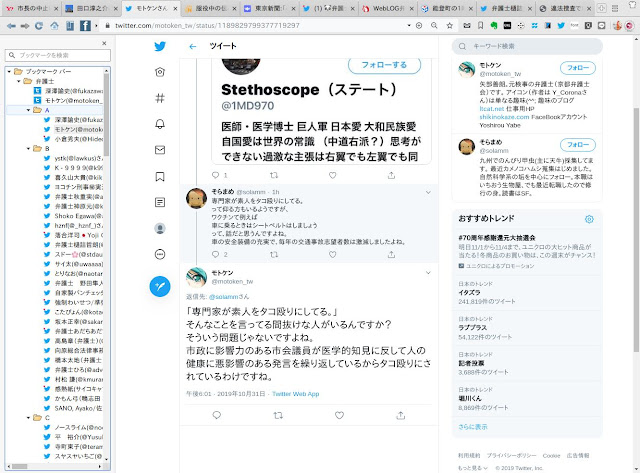
Task: Open そらまめ tweet options chevron
Action: click(428, 192)
